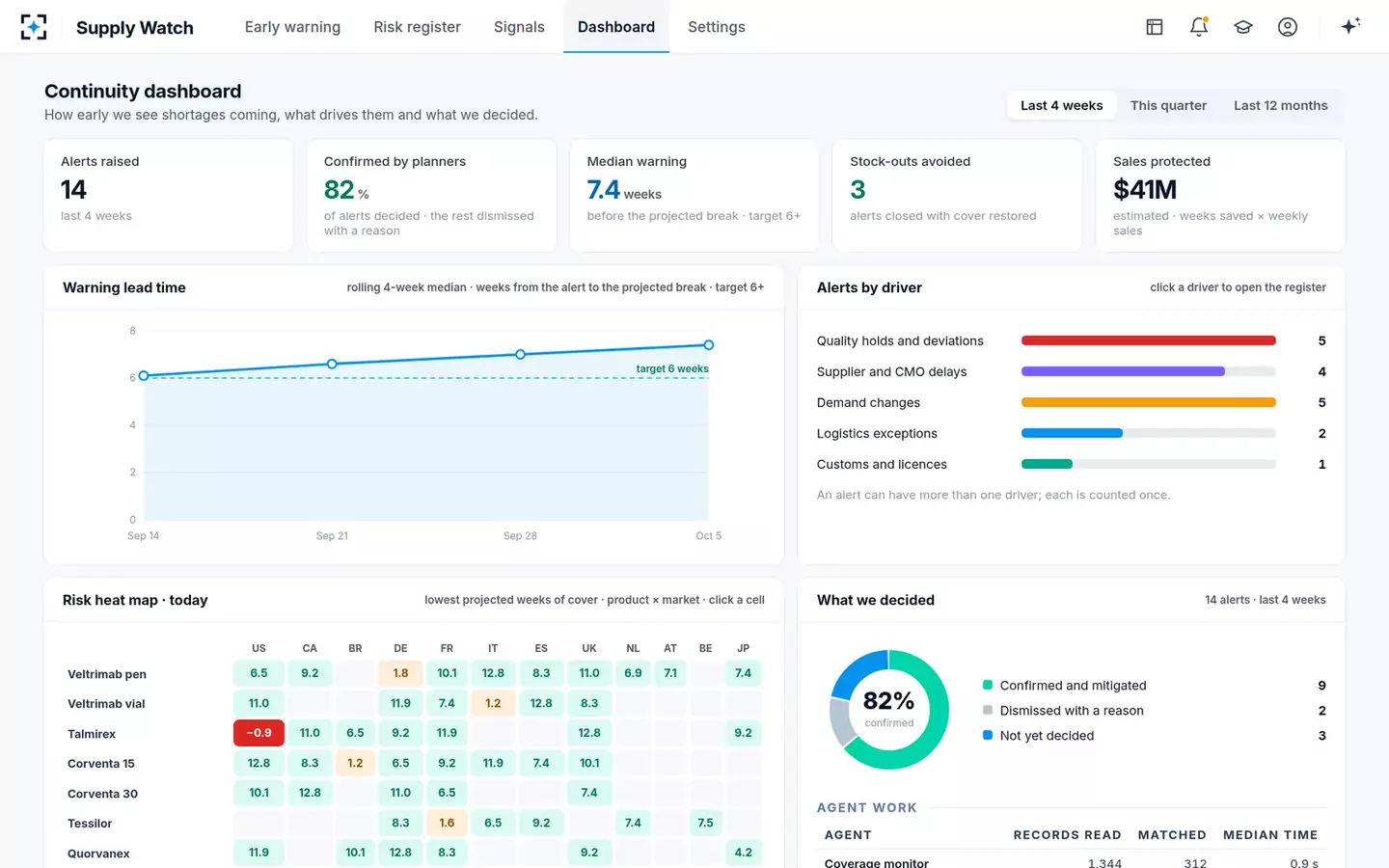This screenshot has width=1389, height=868.
Task: Click the Coverage monitor agent row
Action: click(x=1071, y=862)
